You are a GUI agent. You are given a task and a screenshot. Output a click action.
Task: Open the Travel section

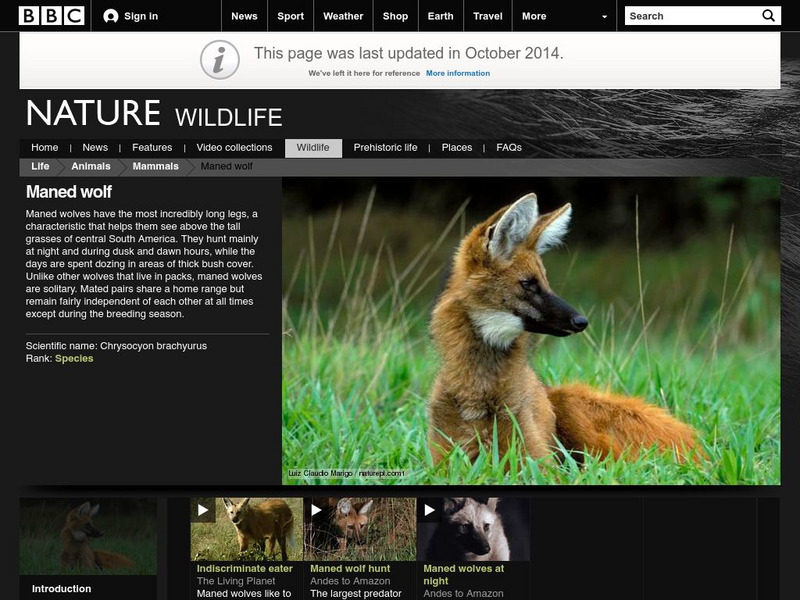488,16
